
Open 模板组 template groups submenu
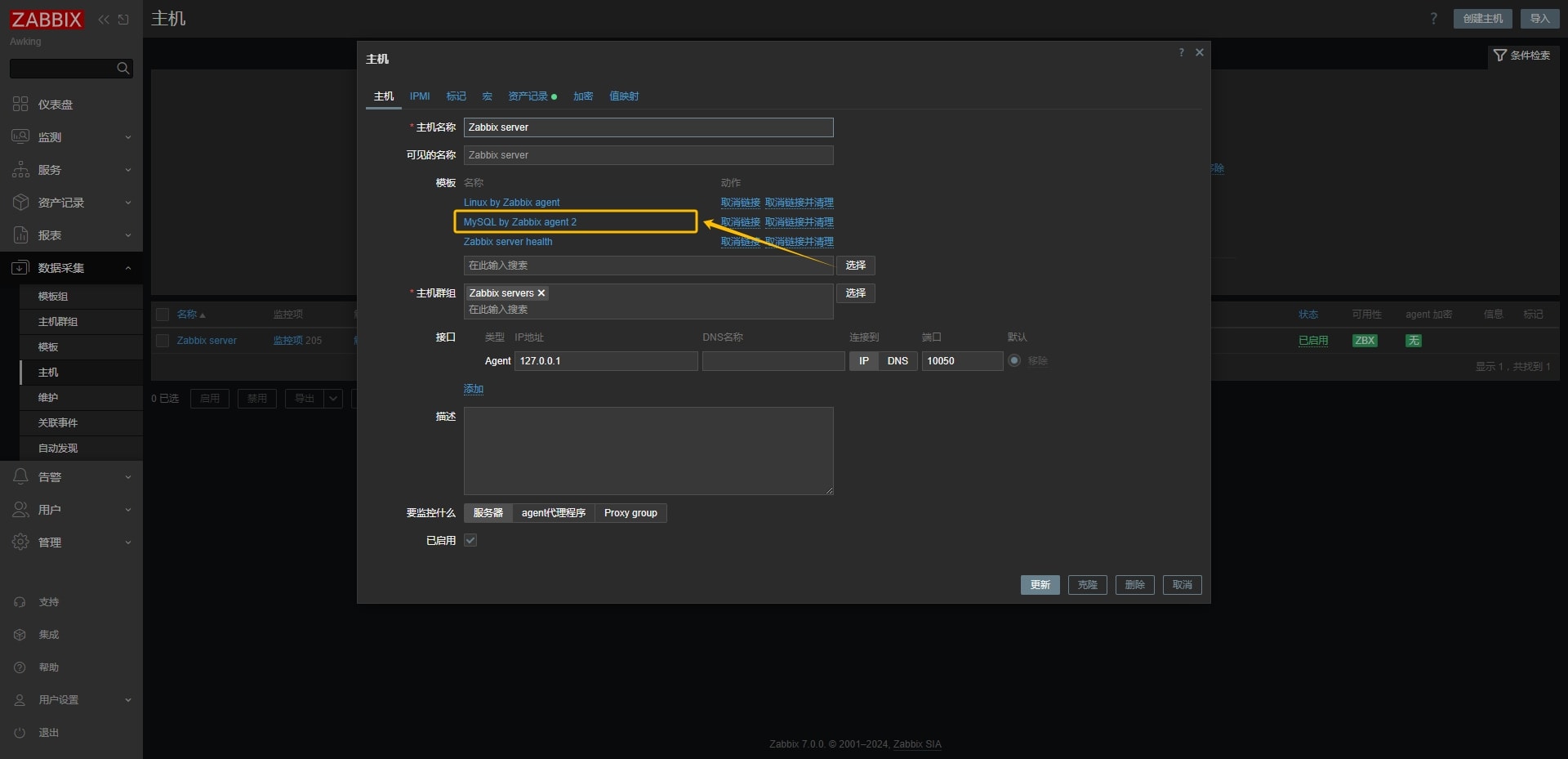(x=81, y=297)
